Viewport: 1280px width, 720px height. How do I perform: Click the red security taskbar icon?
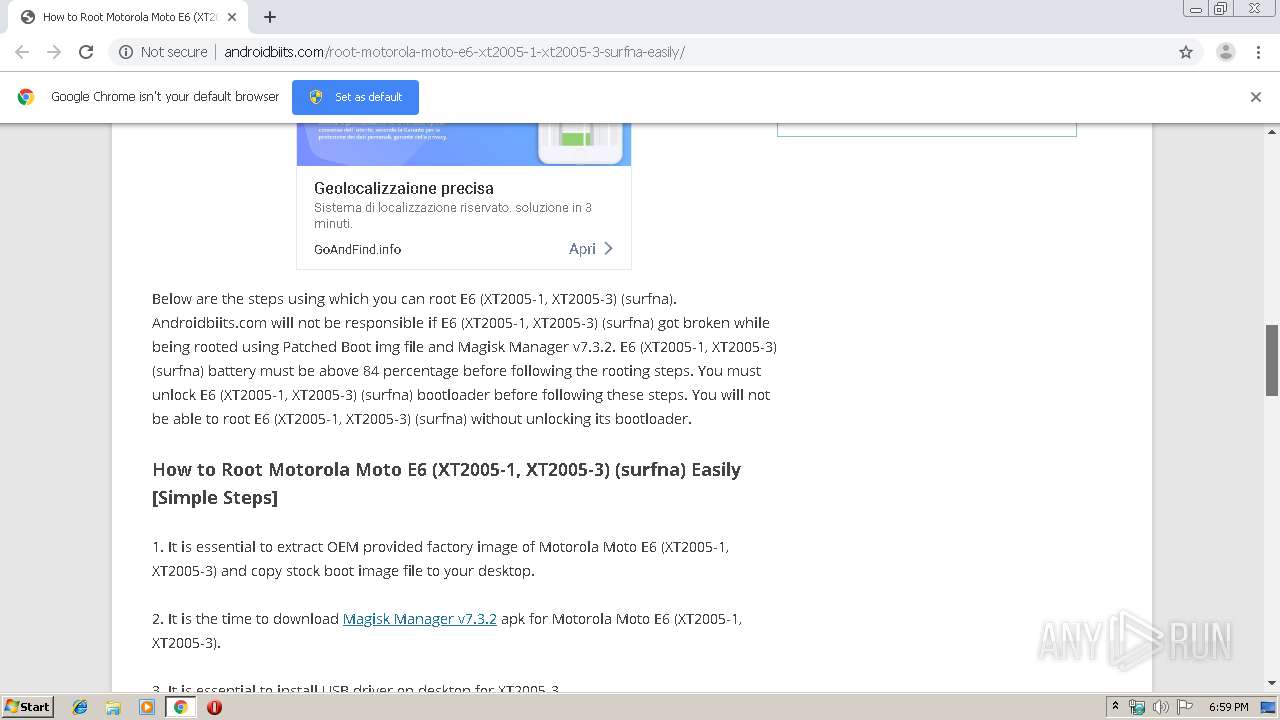coord(214,707)
